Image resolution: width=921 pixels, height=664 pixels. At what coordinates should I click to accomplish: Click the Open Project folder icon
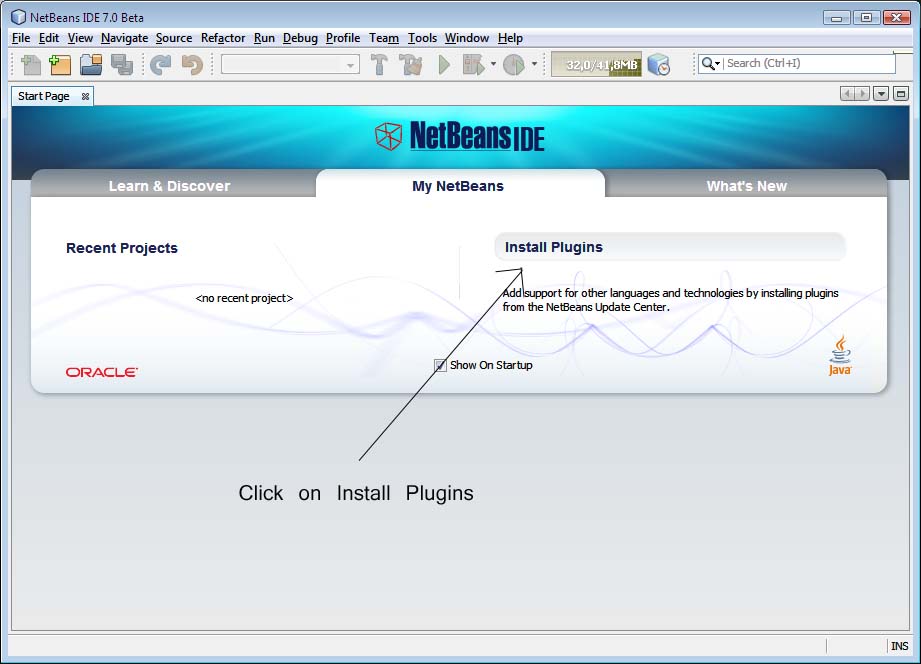91,65
